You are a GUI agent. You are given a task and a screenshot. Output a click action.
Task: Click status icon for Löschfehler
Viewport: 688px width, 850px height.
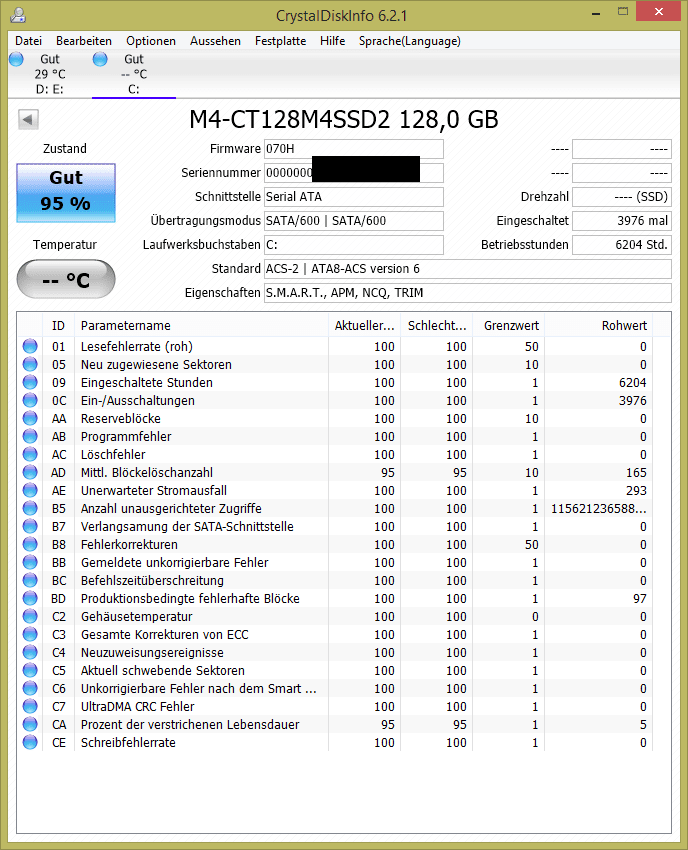[x=30, y=454]
